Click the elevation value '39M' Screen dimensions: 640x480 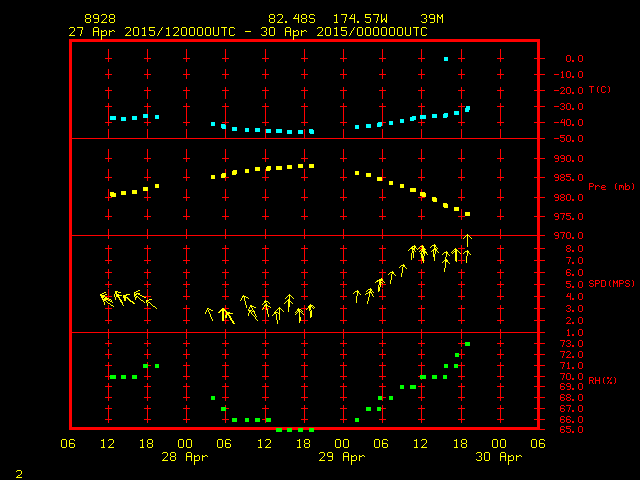432,19
